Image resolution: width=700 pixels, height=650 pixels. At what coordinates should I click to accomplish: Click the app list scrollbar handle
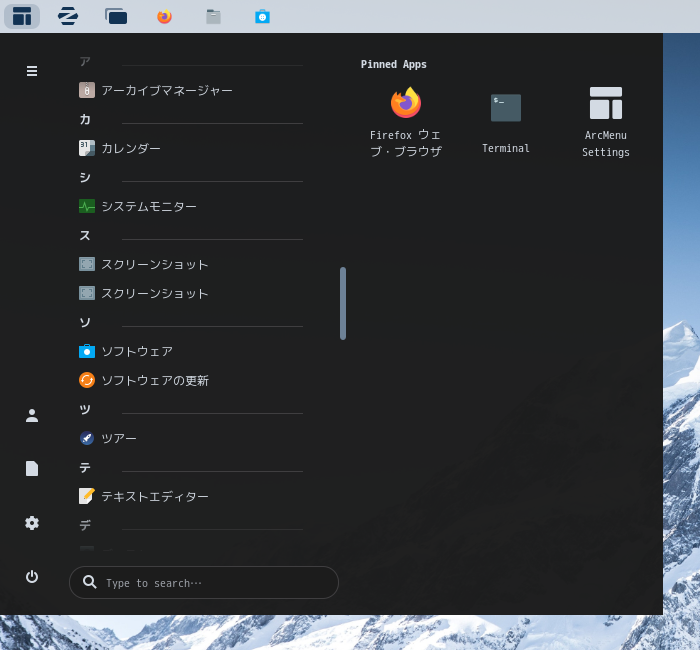(343, 304)
